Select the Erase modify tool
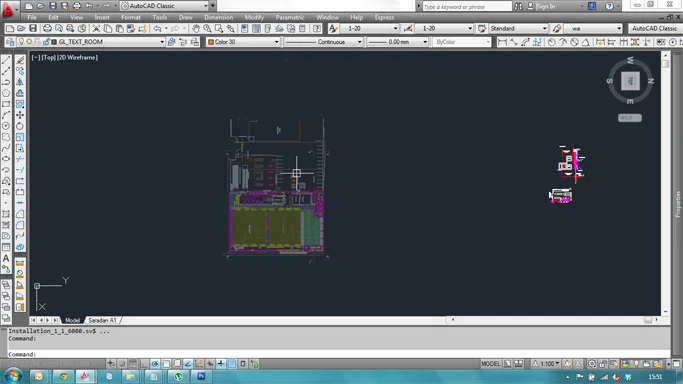Screen dimensions: 683x384 [20, 60]
